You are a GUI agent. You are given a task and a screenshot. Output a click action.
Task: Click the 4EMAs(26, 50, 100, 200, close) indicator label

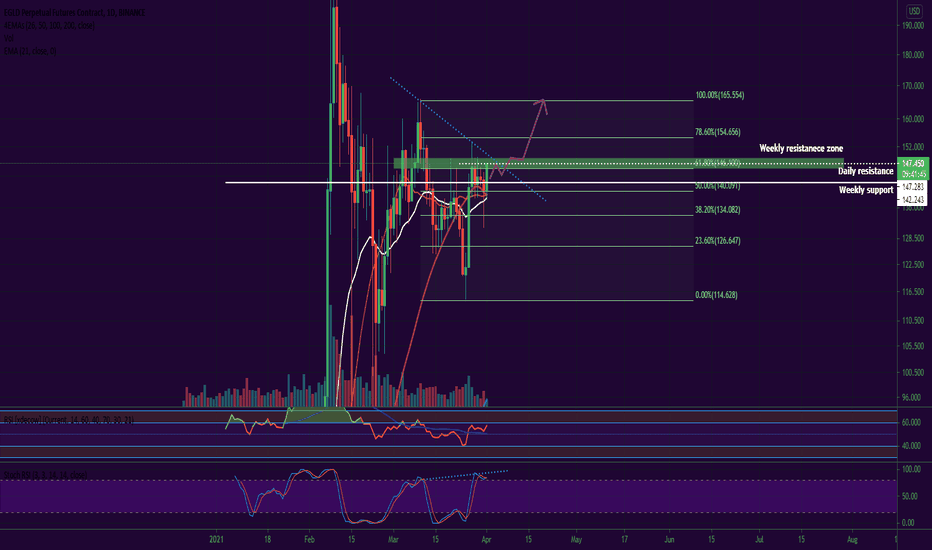click(49, 26)
